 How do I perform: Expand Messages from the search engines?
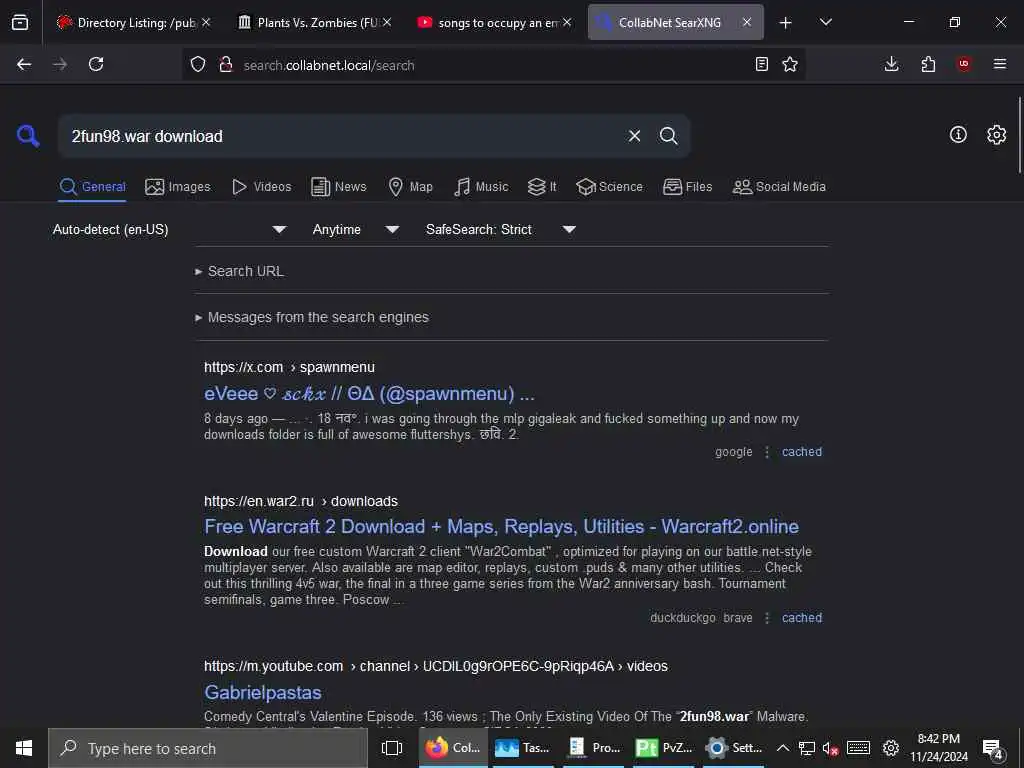coord(312,317)
